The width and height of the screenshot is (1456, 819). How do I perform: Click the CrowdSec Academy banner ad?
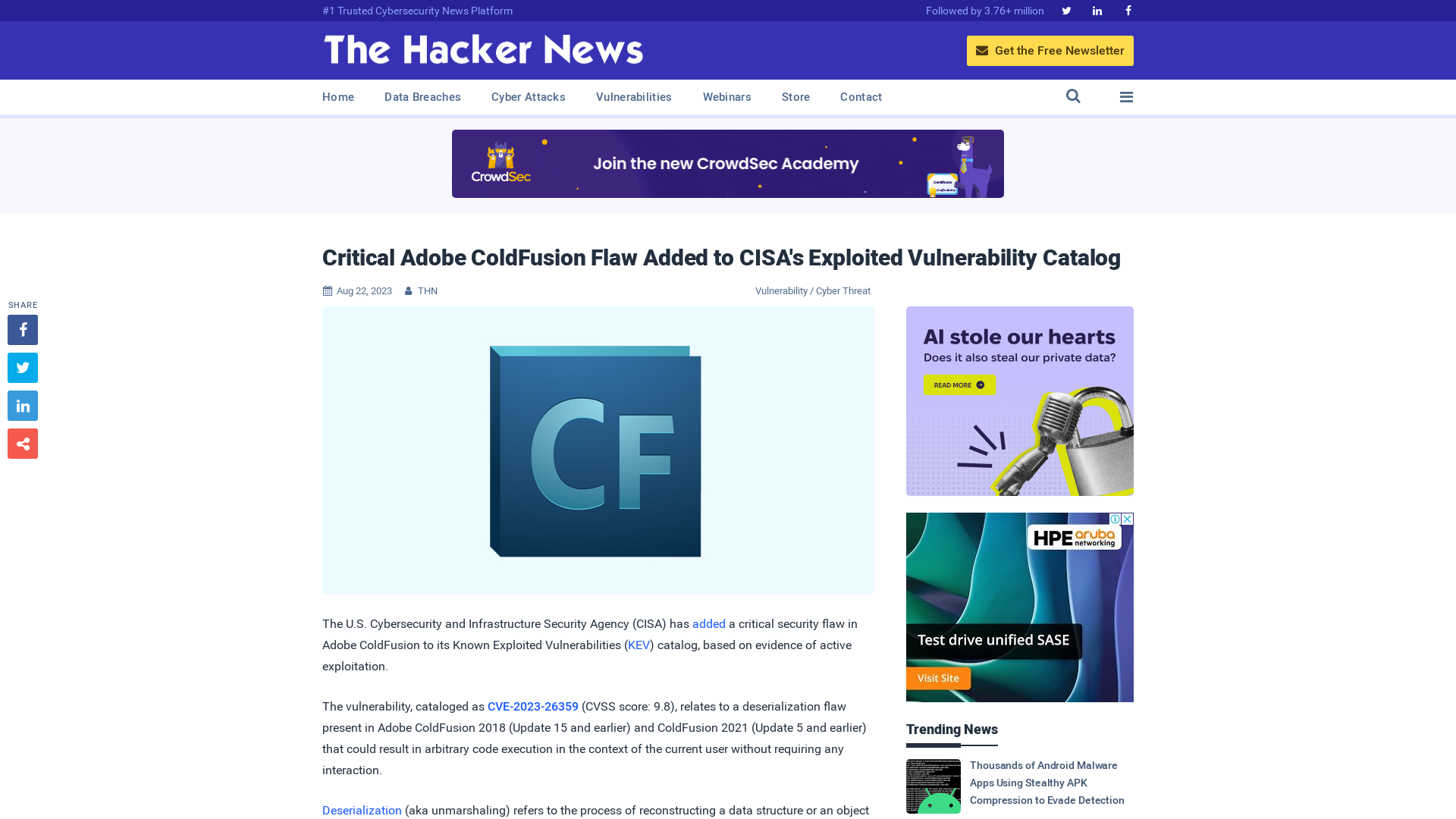tap(727, 163)
